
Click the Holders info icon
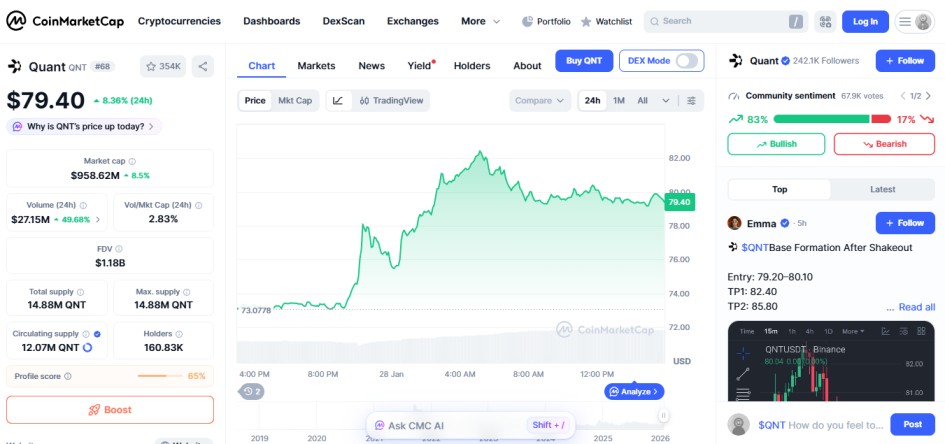(179, 334)
